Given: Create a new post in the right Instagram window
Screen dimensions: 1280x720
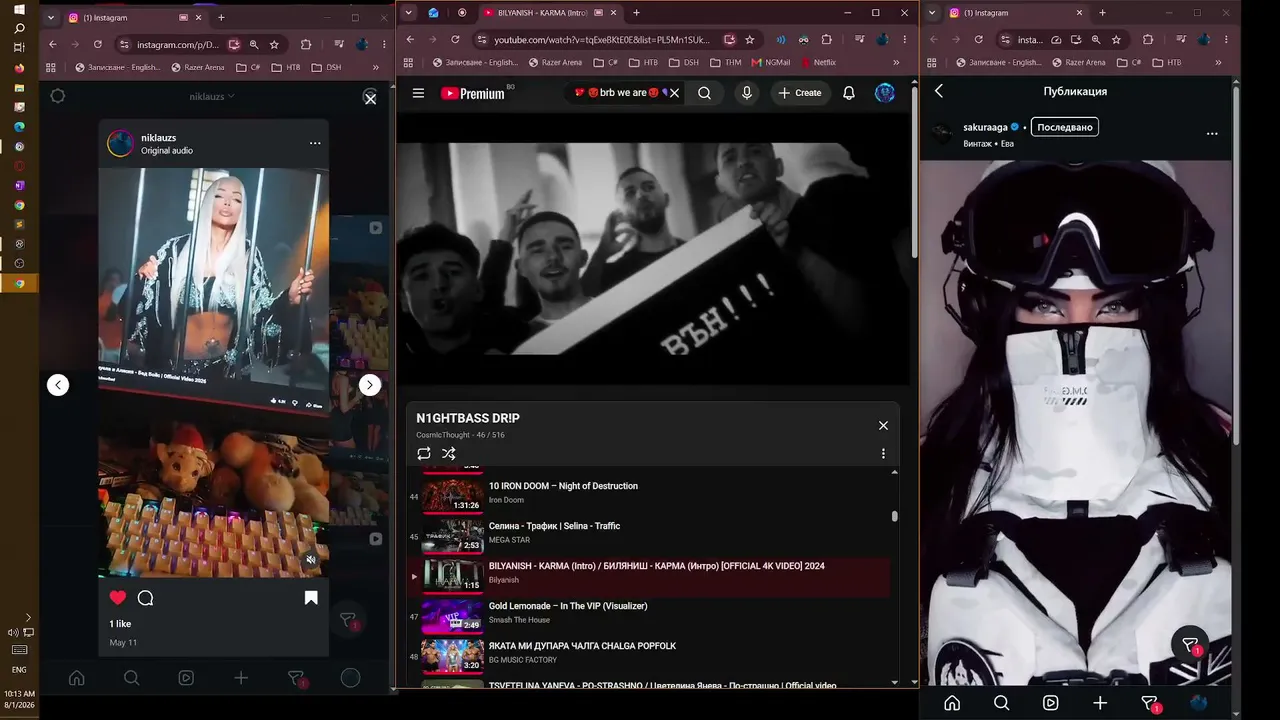Looking at the screenshot, I should click(1100, 703).
